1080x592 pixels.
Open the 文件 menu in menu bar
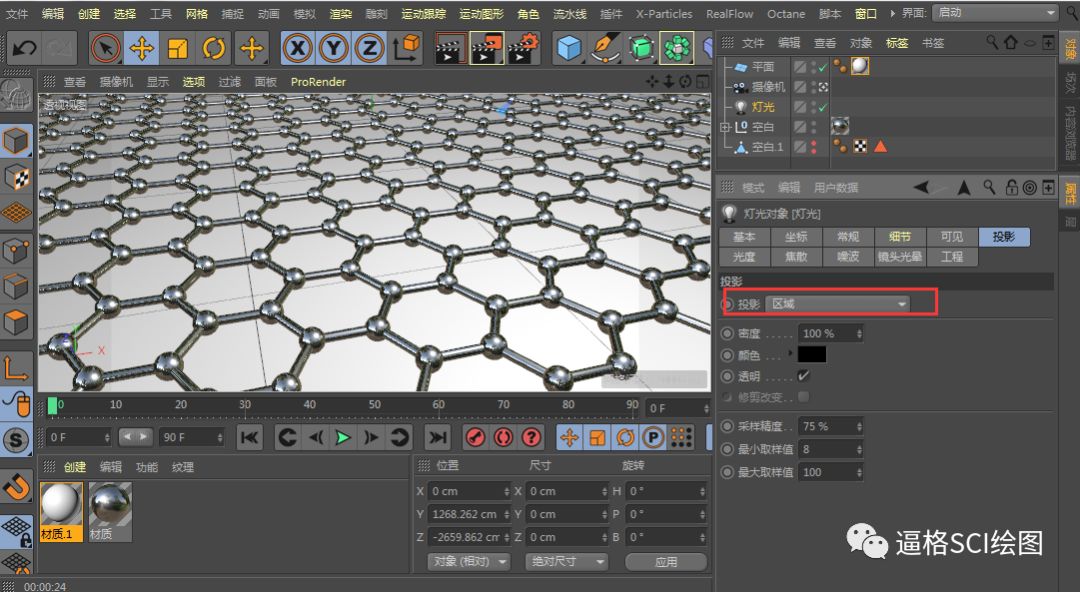click(x=17, y=13)
